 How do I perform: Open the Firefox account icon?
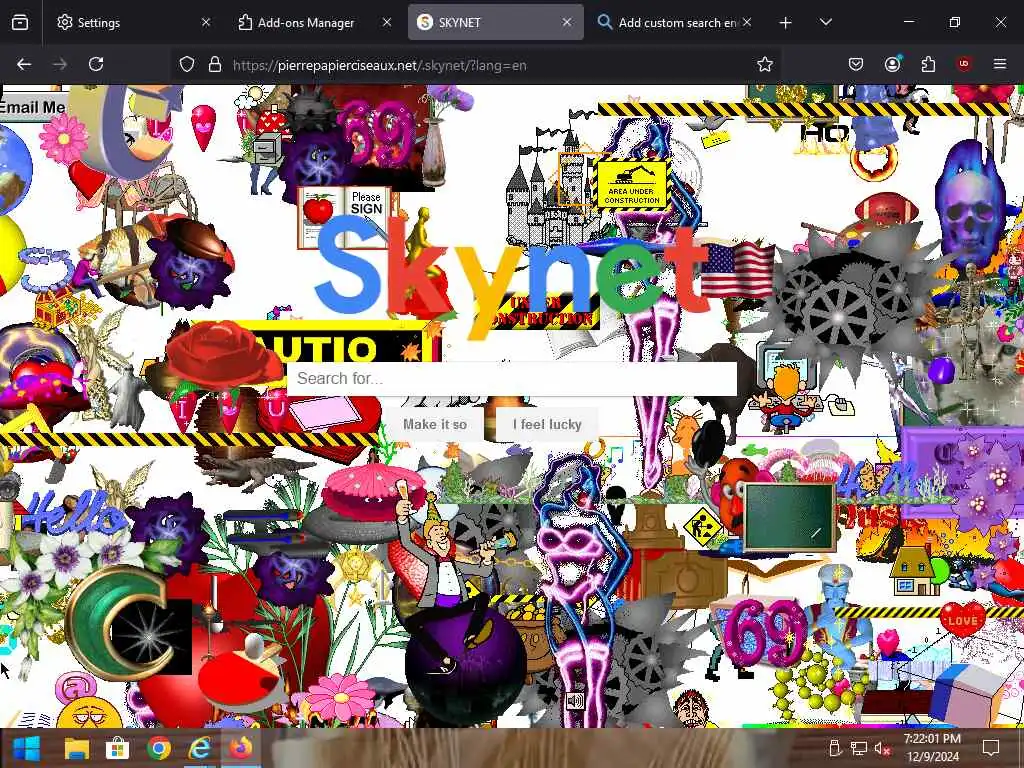[892, 65]
